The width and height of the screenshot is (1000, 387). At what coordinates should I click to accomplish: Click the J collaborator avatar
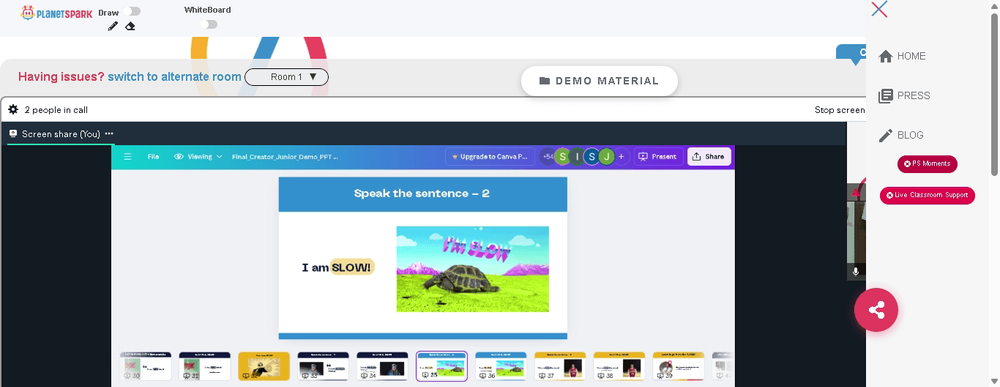tap(607, 156)
